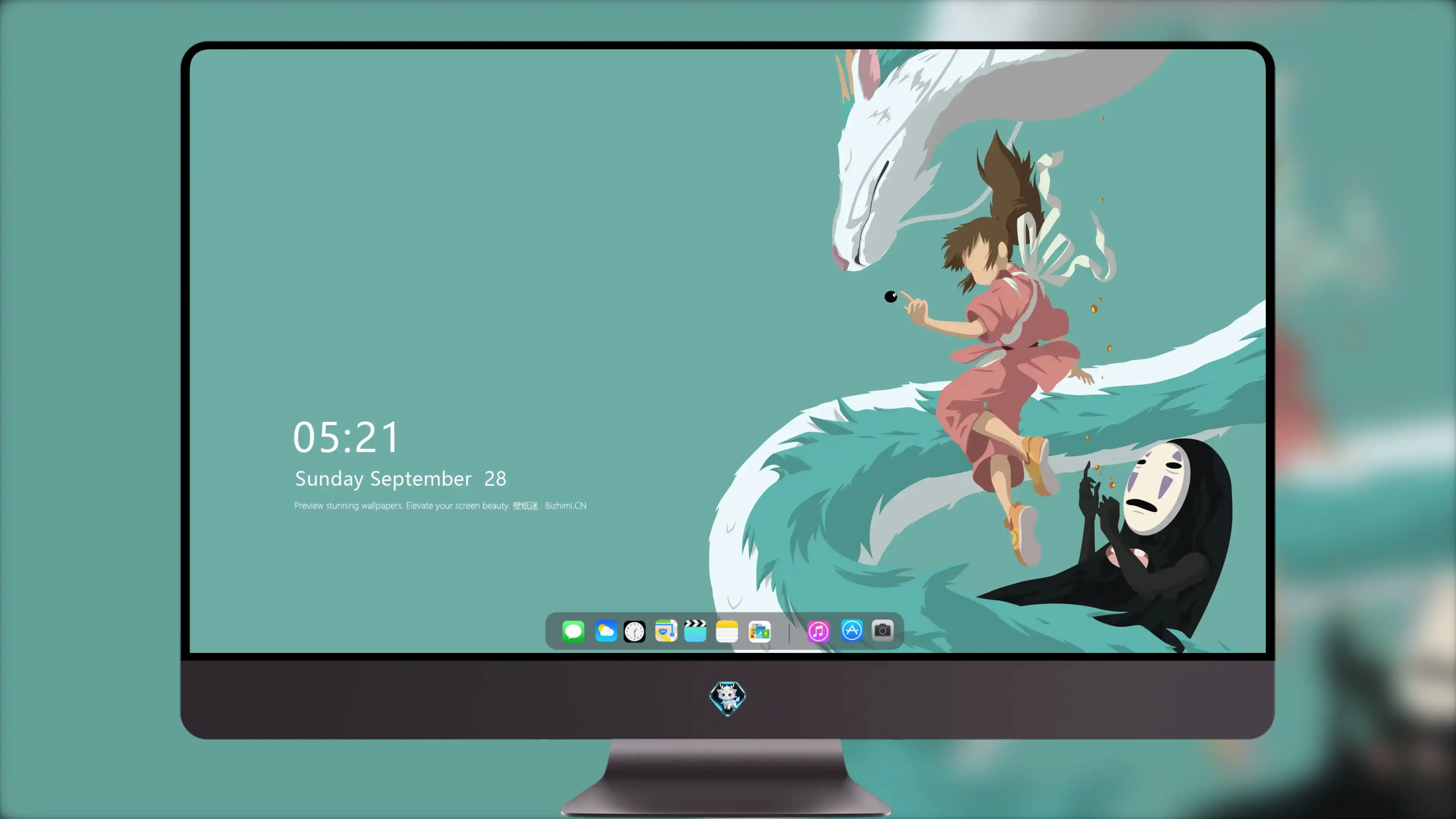Screen dimensions: 1456x819
Task: Open the Clock app in the dock
Action: pyautogui.click(x=634, y=631)
